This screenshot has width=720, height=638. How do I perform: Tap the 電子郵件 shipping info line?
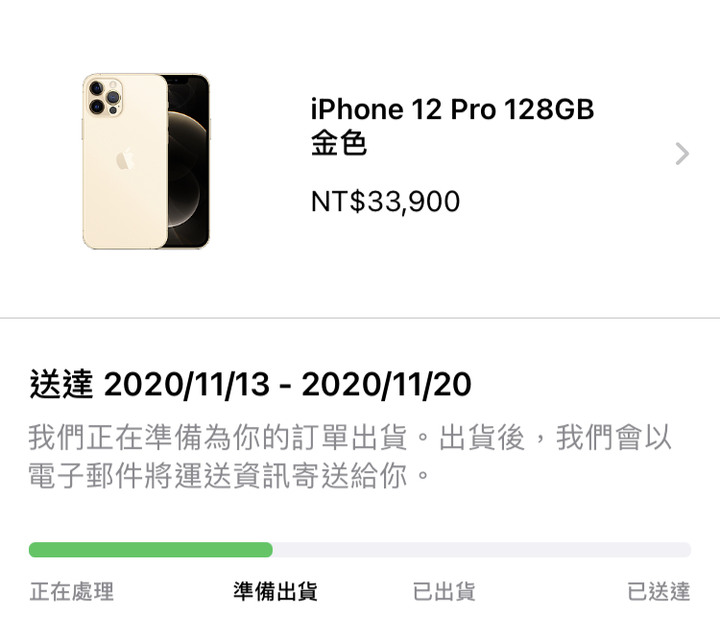click(x=228, y=476)
